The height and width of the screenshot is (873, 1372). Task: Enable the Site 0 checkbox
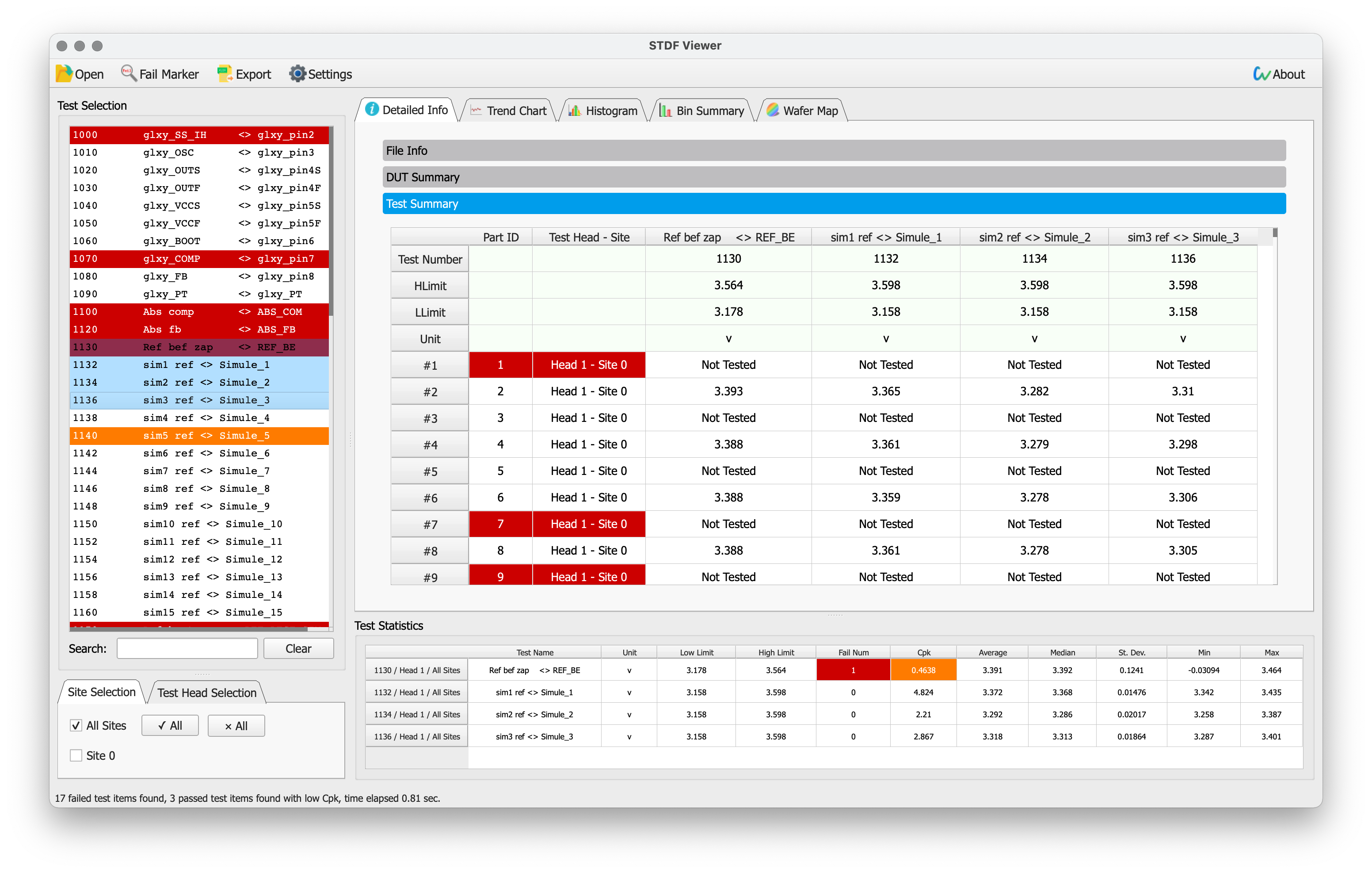click(76, 755)
